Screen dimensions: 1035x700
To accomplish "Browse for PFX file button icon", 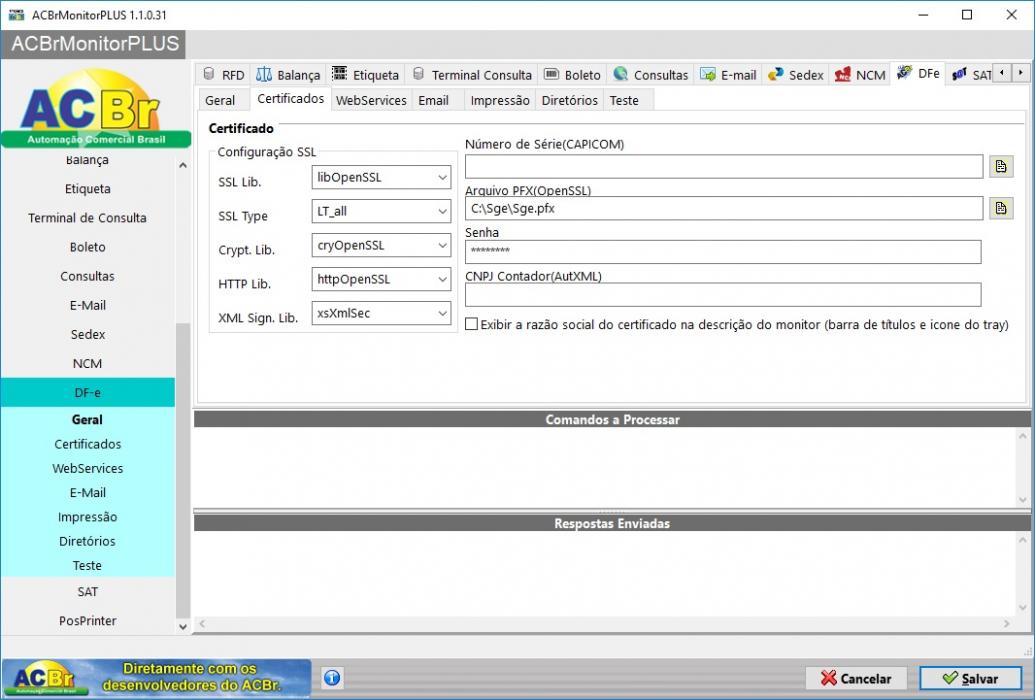I will [1001, 209].
